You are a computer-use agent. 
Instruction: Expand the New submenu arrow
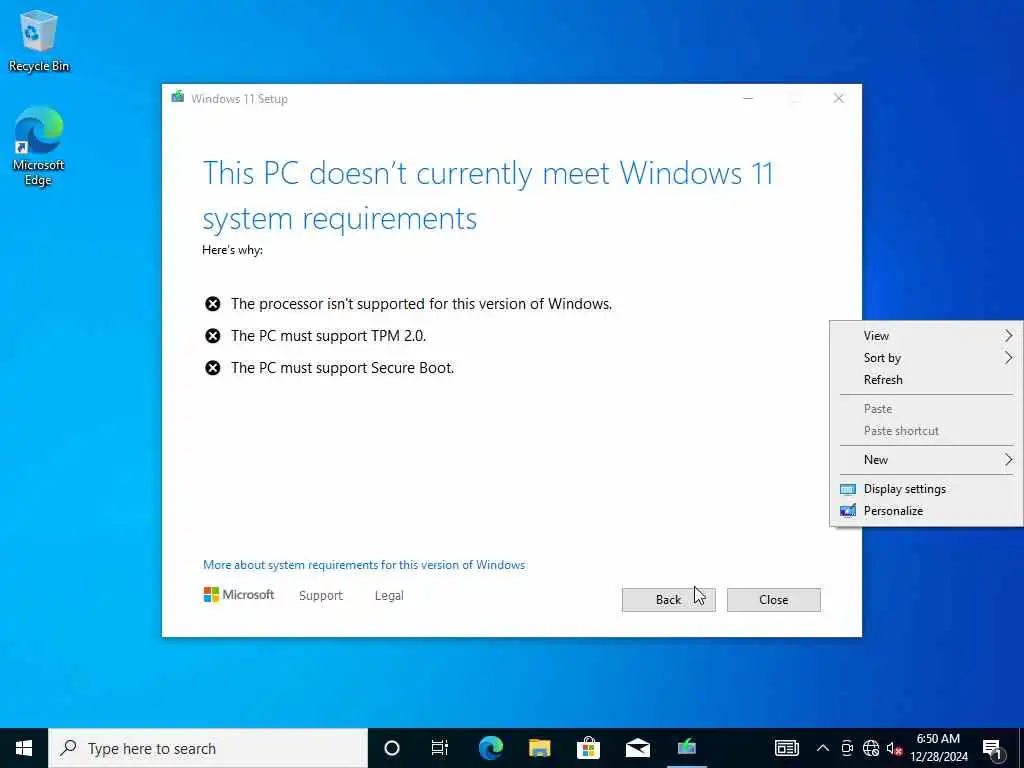point(1008,460)
